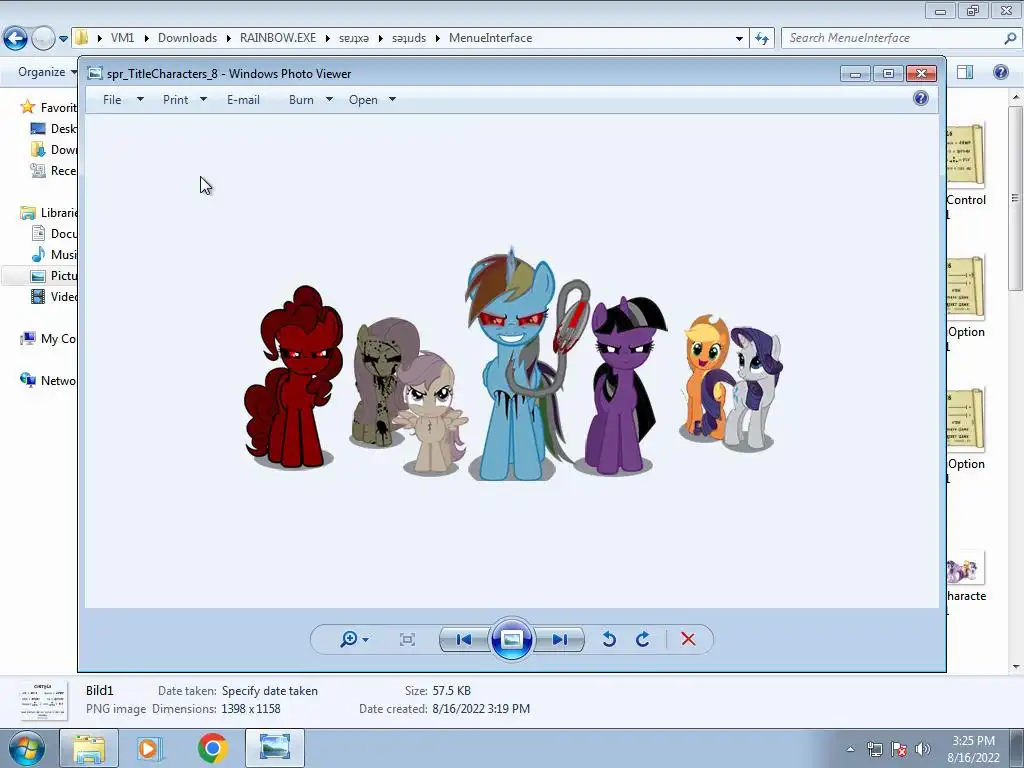Rotate image counterclockwise
Viewport: 1024px width, 768px height.
tap(609, 639)
